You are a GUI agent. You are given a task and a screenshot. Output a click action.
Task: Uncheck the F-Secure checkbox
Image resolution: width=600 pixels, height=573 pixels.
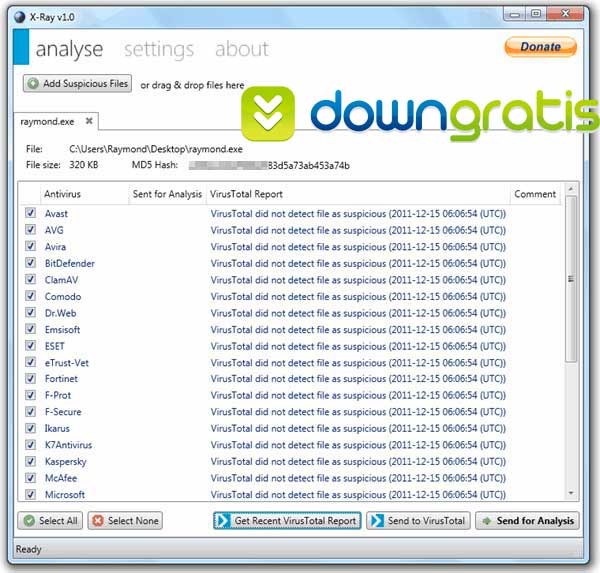(x=31, y=411)
